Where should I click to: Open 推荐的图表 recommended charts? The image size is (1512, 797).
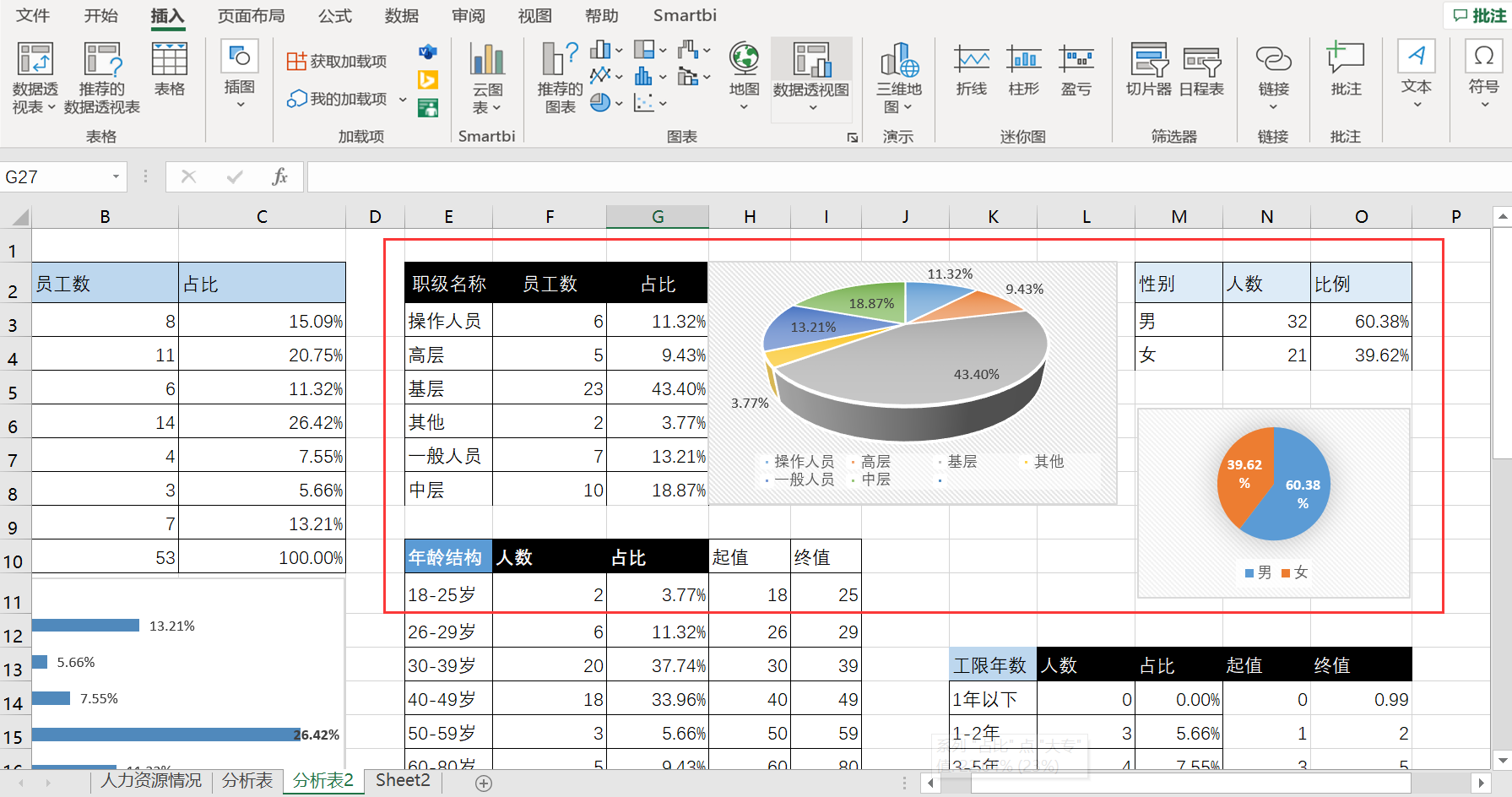click(x=560, y=78)
